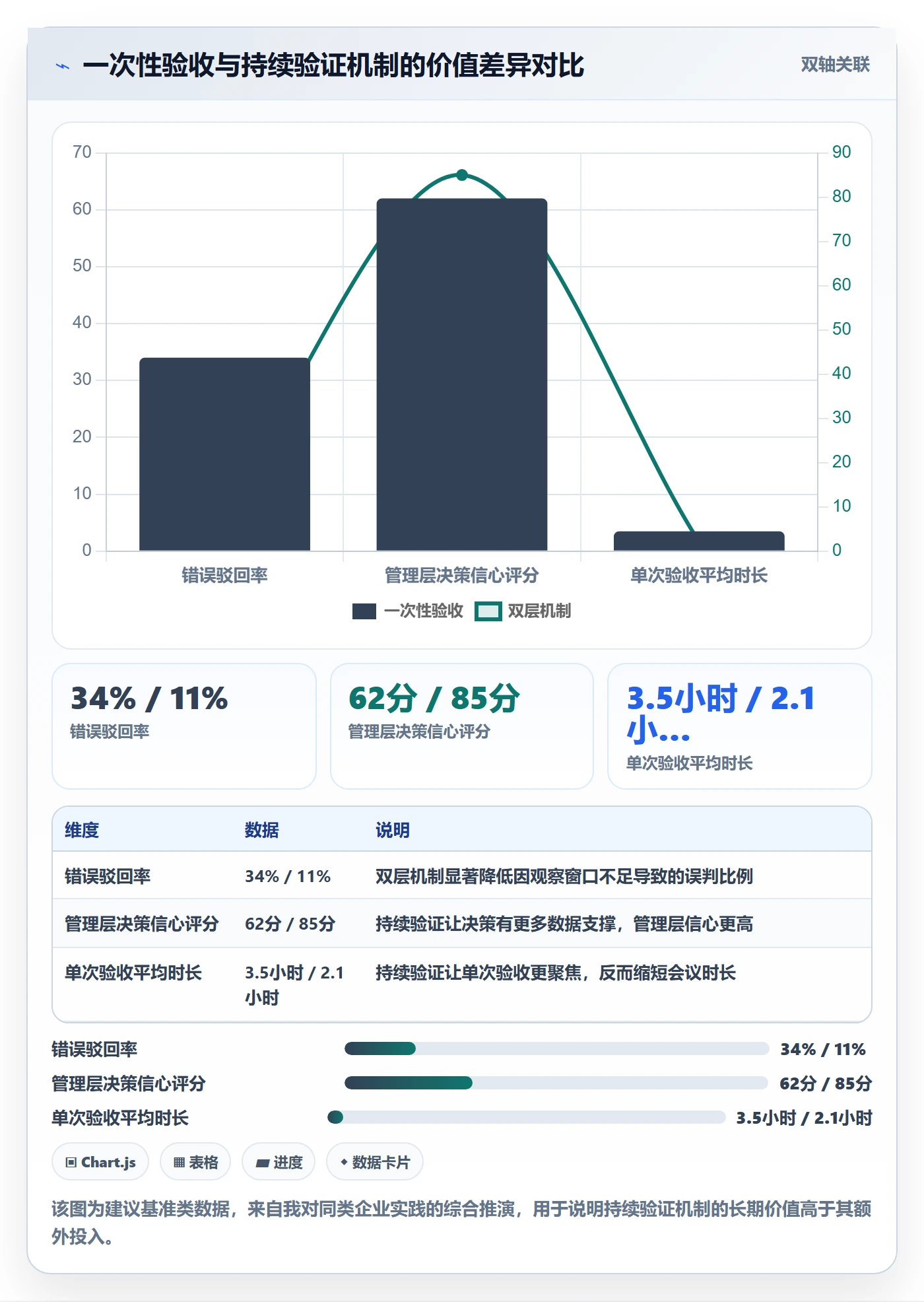Click the 双轴关联 label in header

click(x=835, y=64)
